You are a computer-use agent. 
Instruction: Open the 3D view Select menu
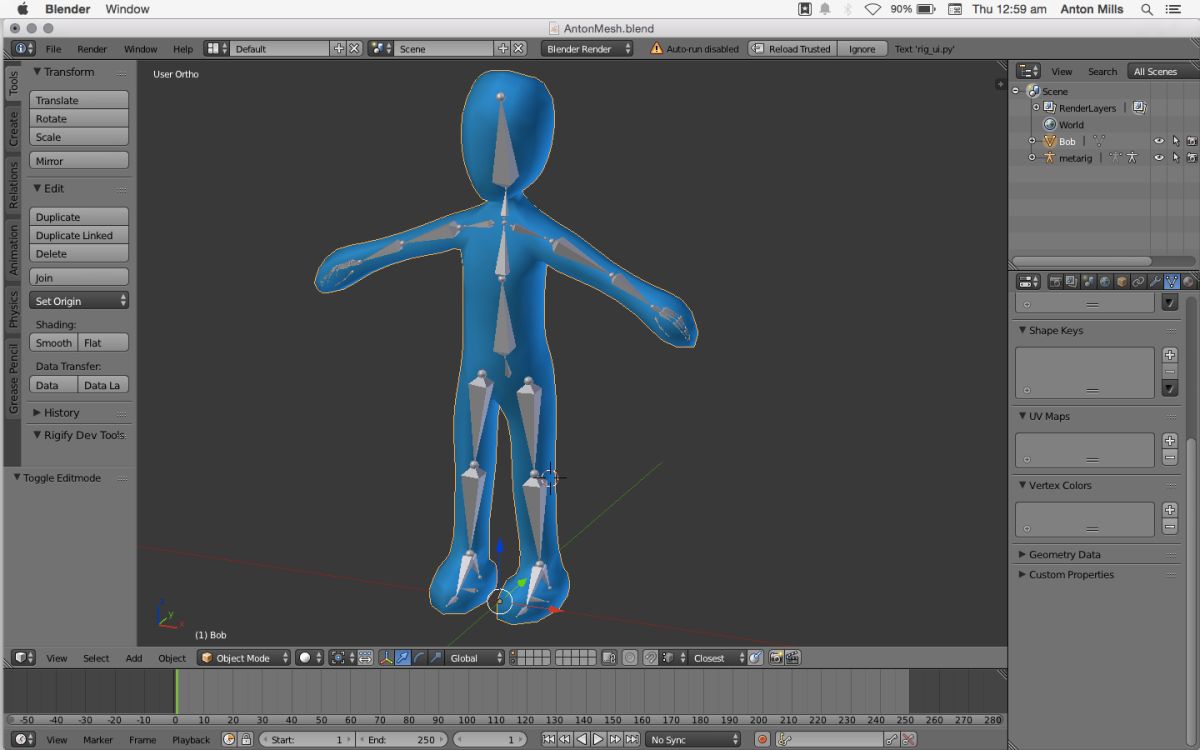96,658
